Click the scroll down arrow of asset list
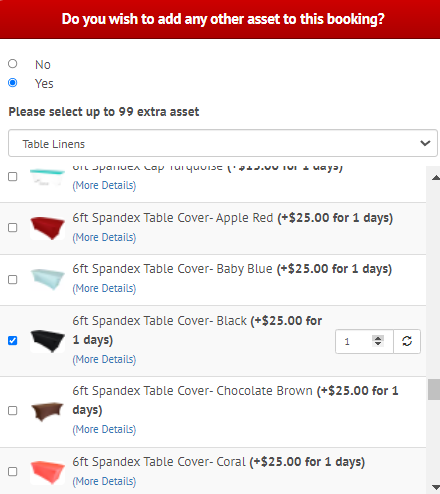The height and width of the screenshot is (494, 440). pos(435,487)
